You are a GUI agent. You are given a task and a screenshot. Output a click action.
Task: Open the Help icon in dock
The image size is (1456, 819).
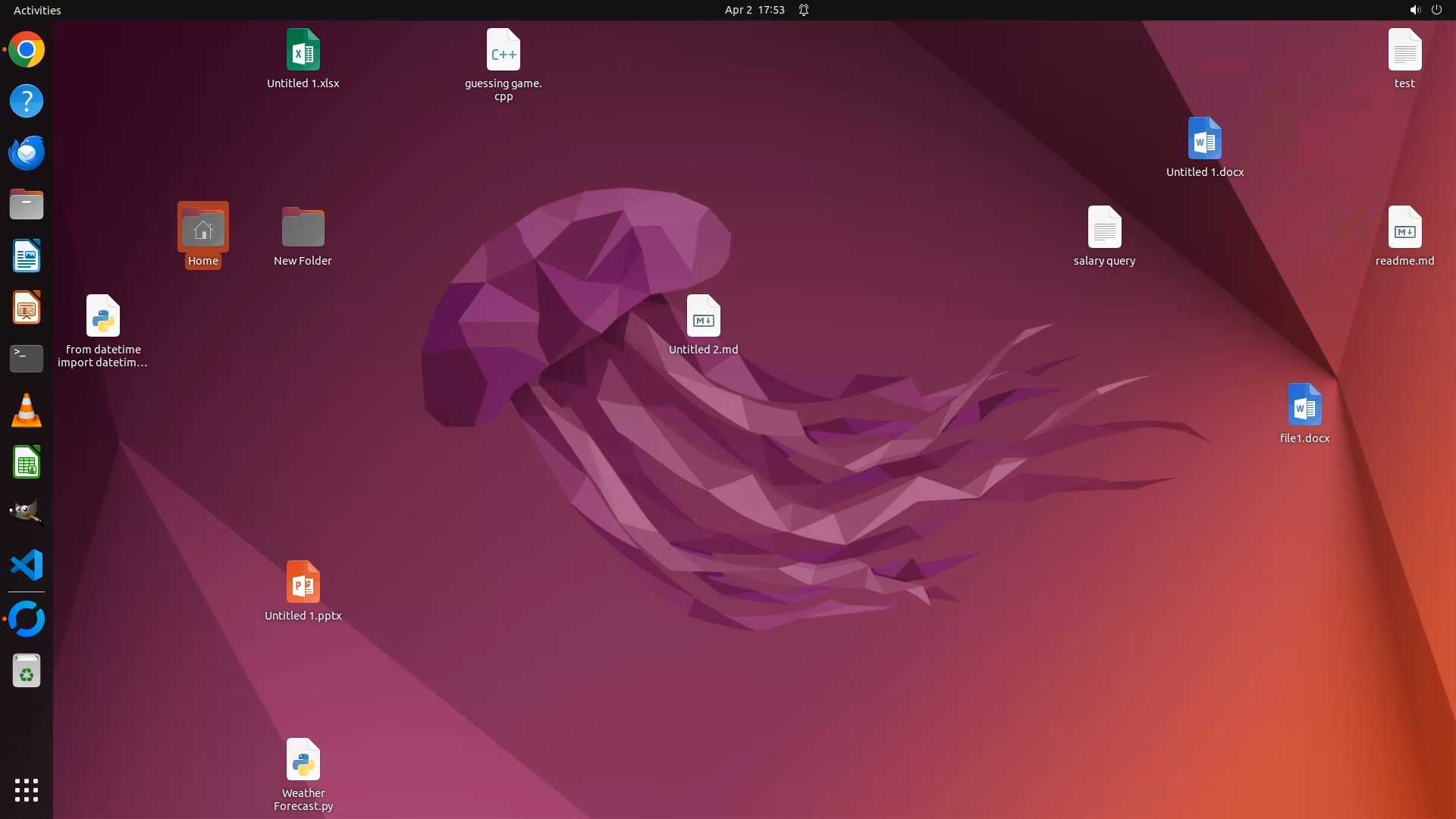(27, 101)
